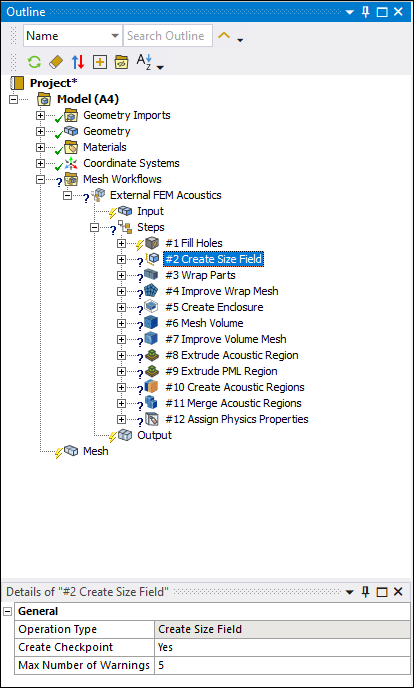Open the small arrow beside the search chevron
The width and height of the screenshot is (414, 688).
[x=240, y=41]
